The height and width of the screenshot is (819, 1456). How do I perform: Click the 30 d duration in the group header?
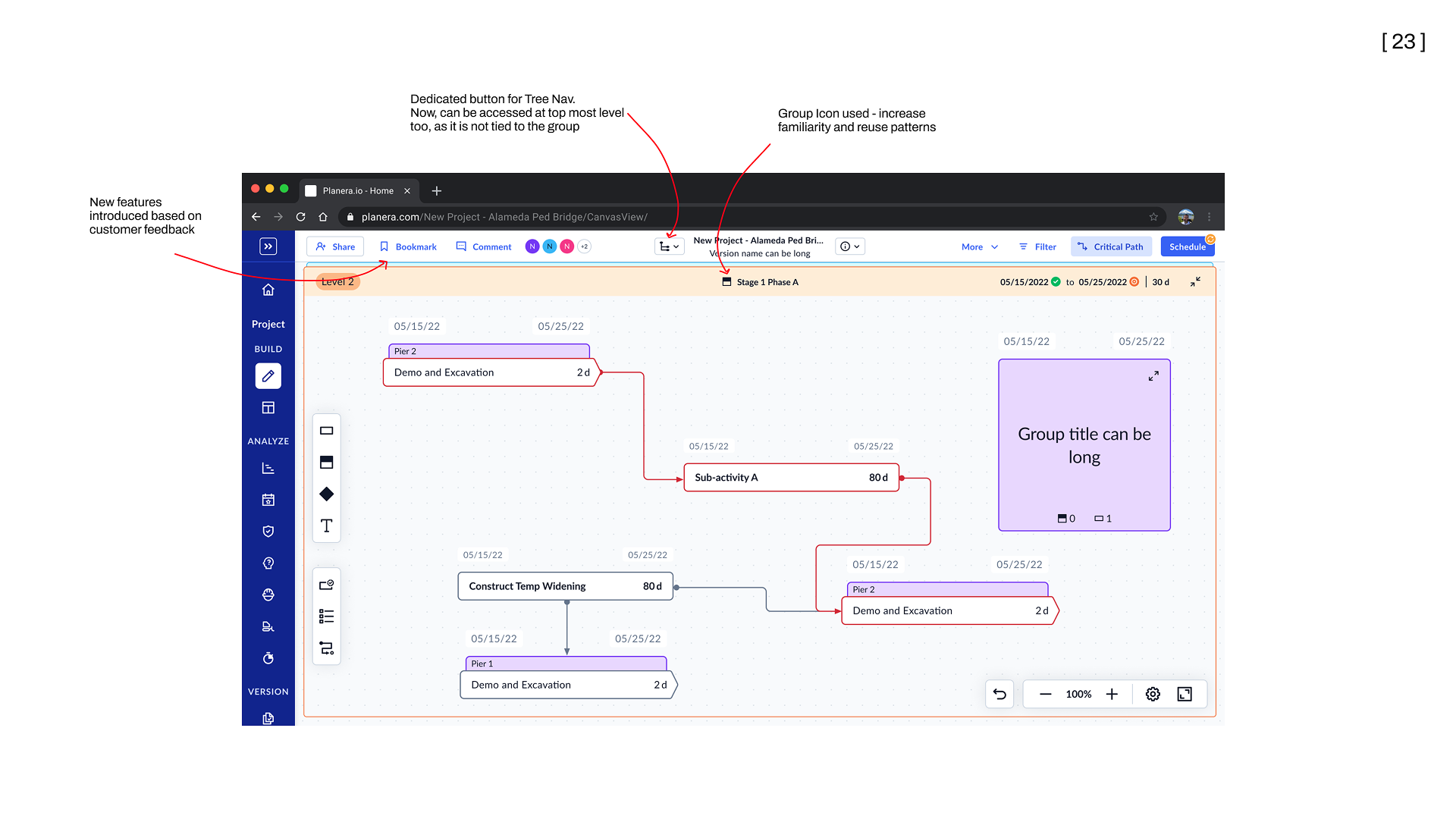click(x=1161, y=282)
